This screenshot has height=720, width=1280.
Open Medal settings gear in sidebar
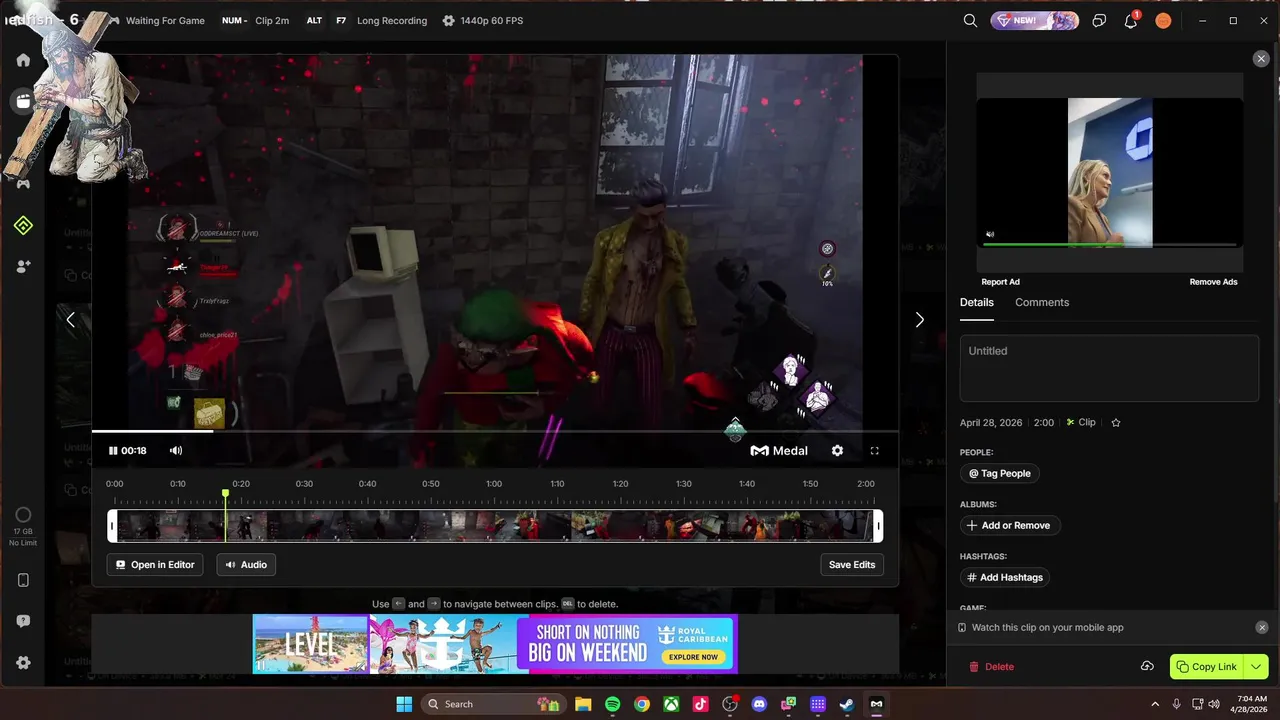pyautogui.click(x=23, y=663)
